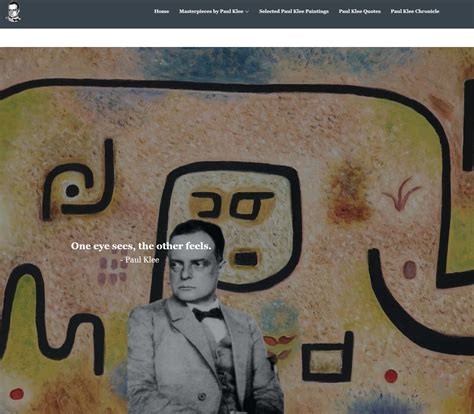Click the square face shape in the painting
474x414 pixels.
tap(229, 227)
